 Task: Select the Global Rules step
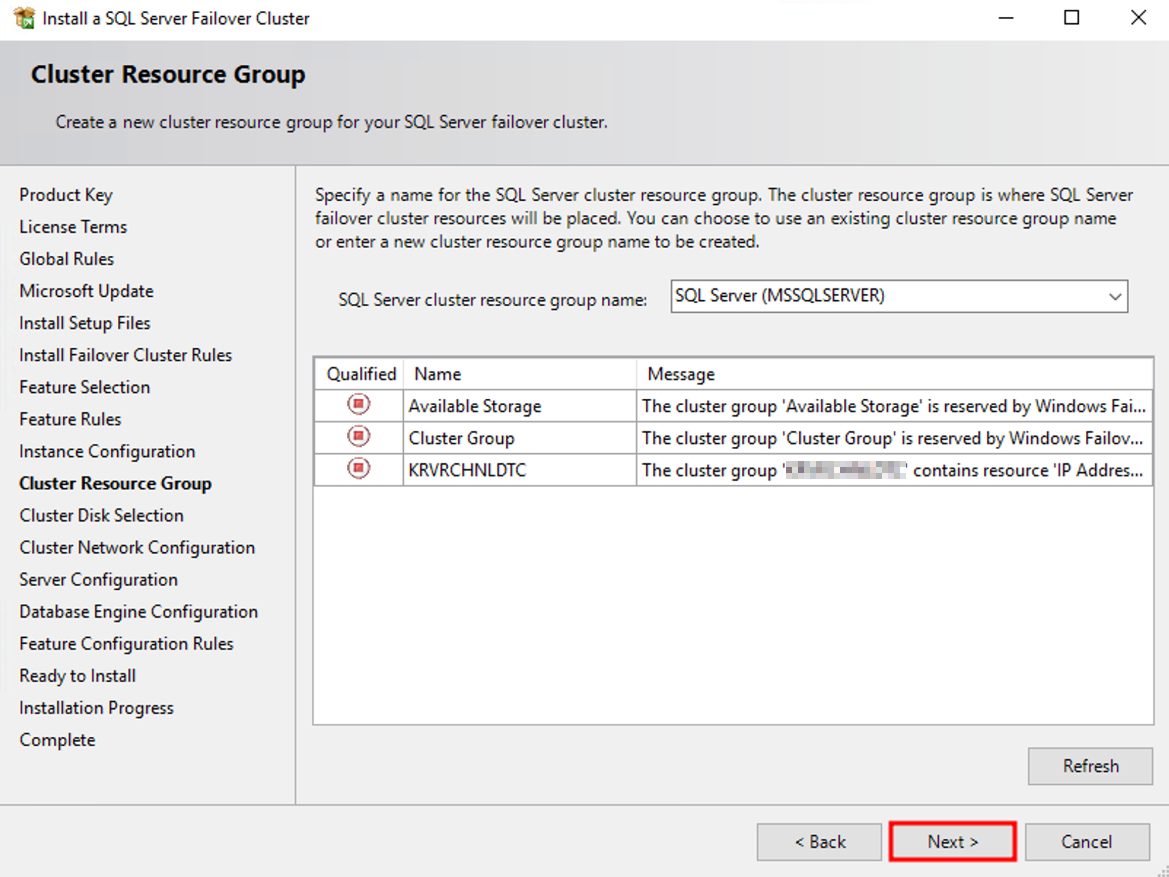click(66, 259)
